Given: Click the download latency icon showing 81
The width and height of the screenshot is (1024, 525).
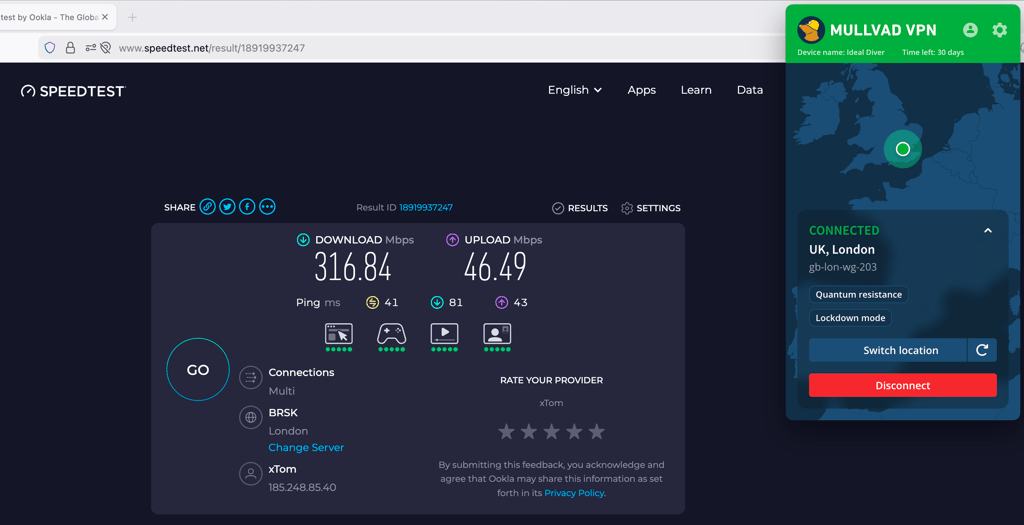Looking at the screenshot, I should tap(437, 302).
